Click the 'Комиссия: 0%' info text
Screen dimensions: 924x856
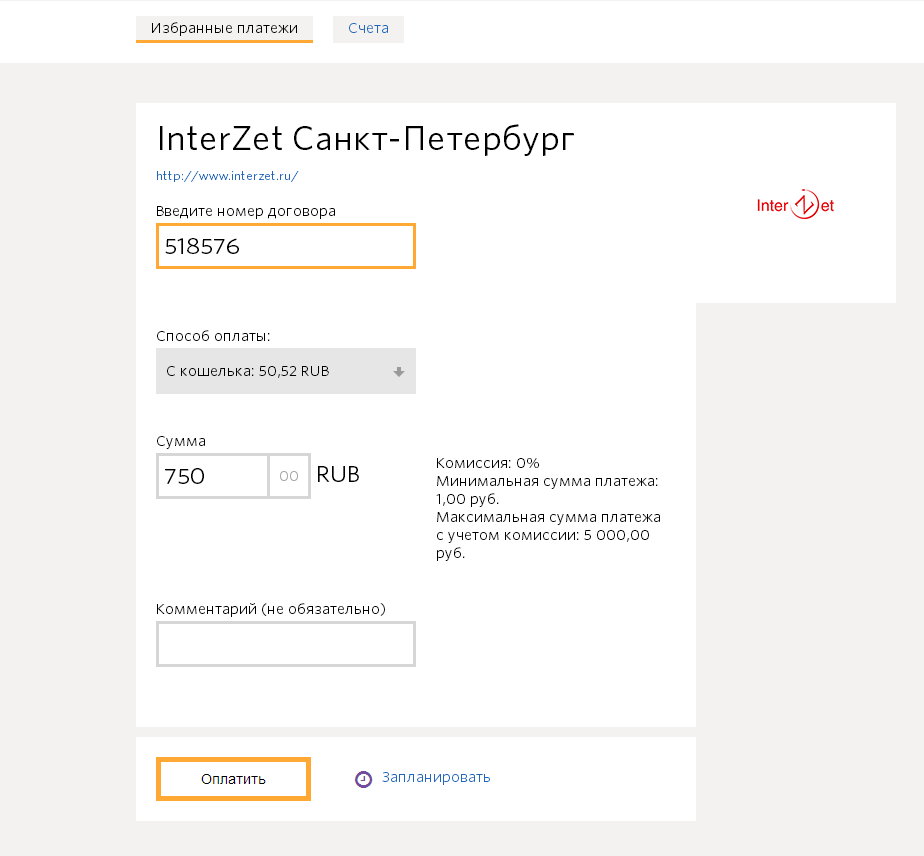(487, 463)
